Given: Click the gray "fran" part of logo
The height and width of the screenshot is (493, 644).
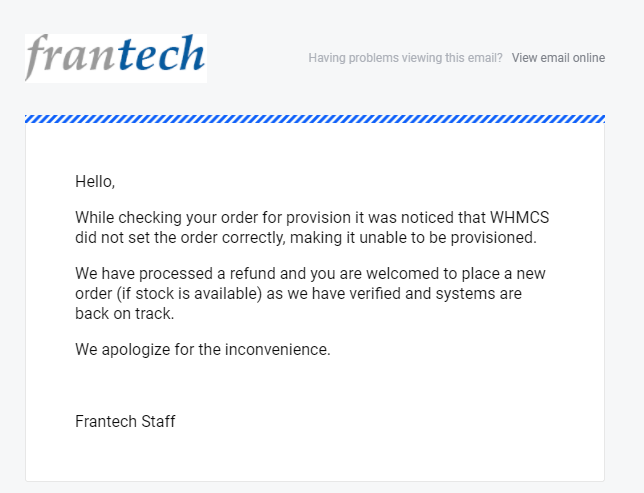Looking at the screenshot, I should coord(70,58).
